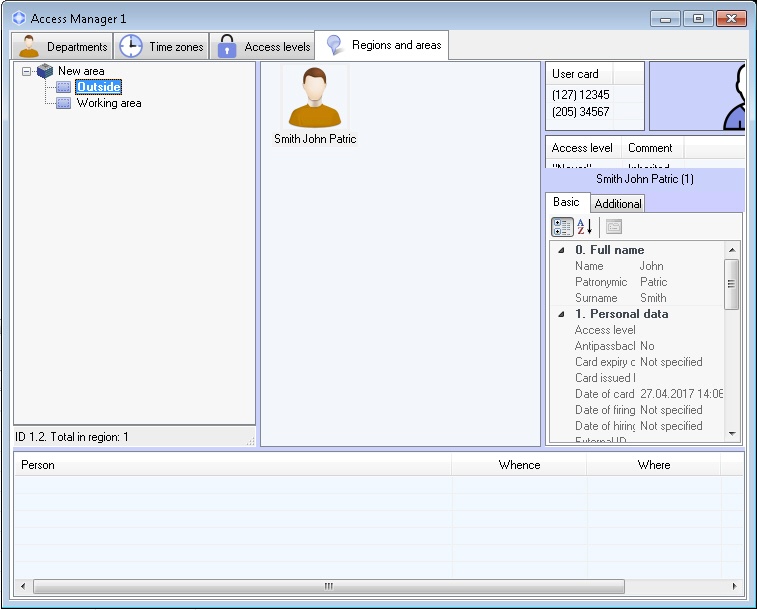This screenshot has width=757, height=610.
Task: Click the Where column header
Action: (x=654, y=465)
